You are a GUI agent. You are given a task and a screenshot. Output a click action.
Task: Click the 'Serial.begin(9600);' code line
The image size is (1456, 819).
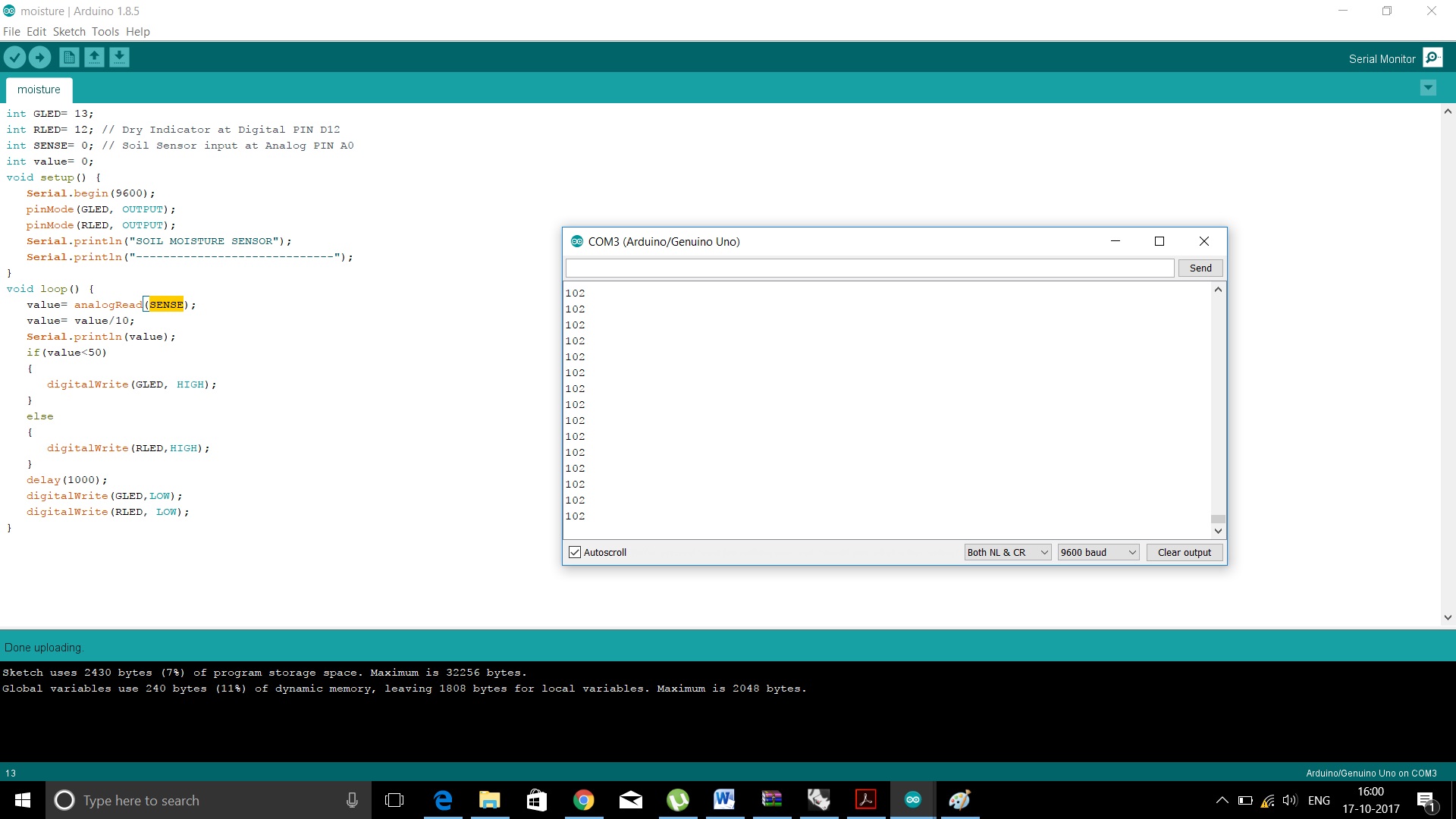point(90,193)
